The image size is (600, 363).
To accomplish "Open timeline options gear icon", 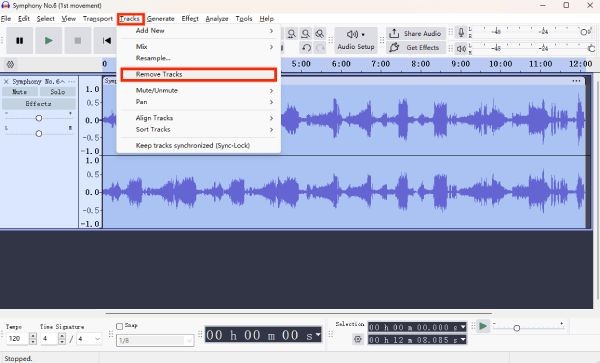I will coord(10,64).
